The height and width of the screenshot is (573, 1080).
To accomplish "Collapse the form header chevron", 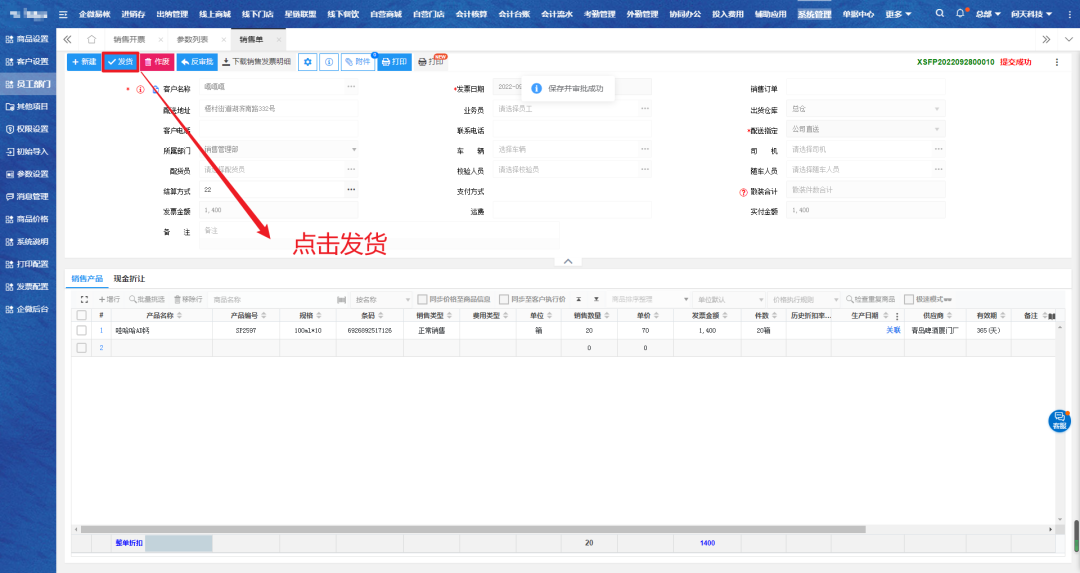I will coord(567,261).
